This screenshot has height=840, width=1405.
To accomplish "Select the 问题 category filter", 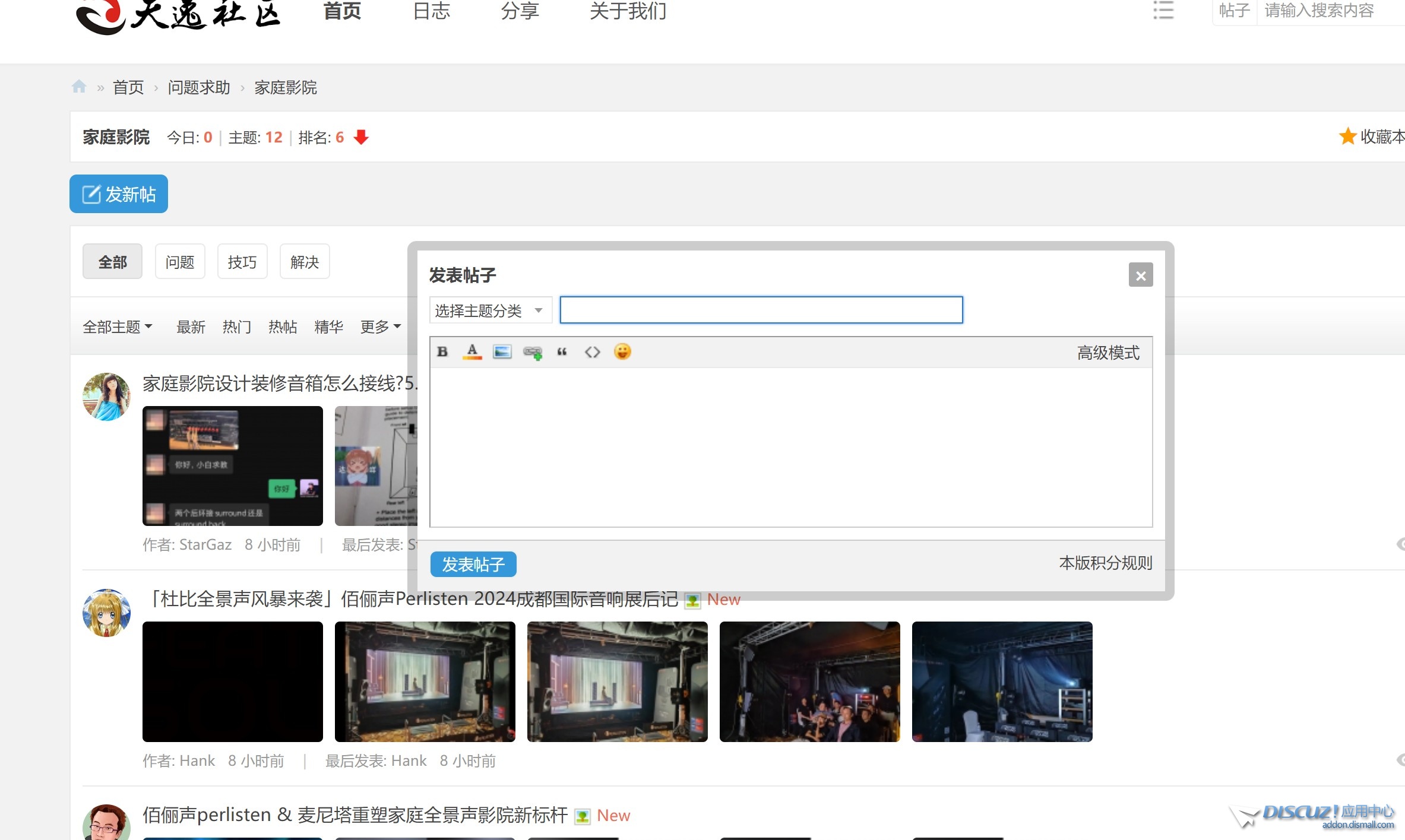I will point(180,262).
